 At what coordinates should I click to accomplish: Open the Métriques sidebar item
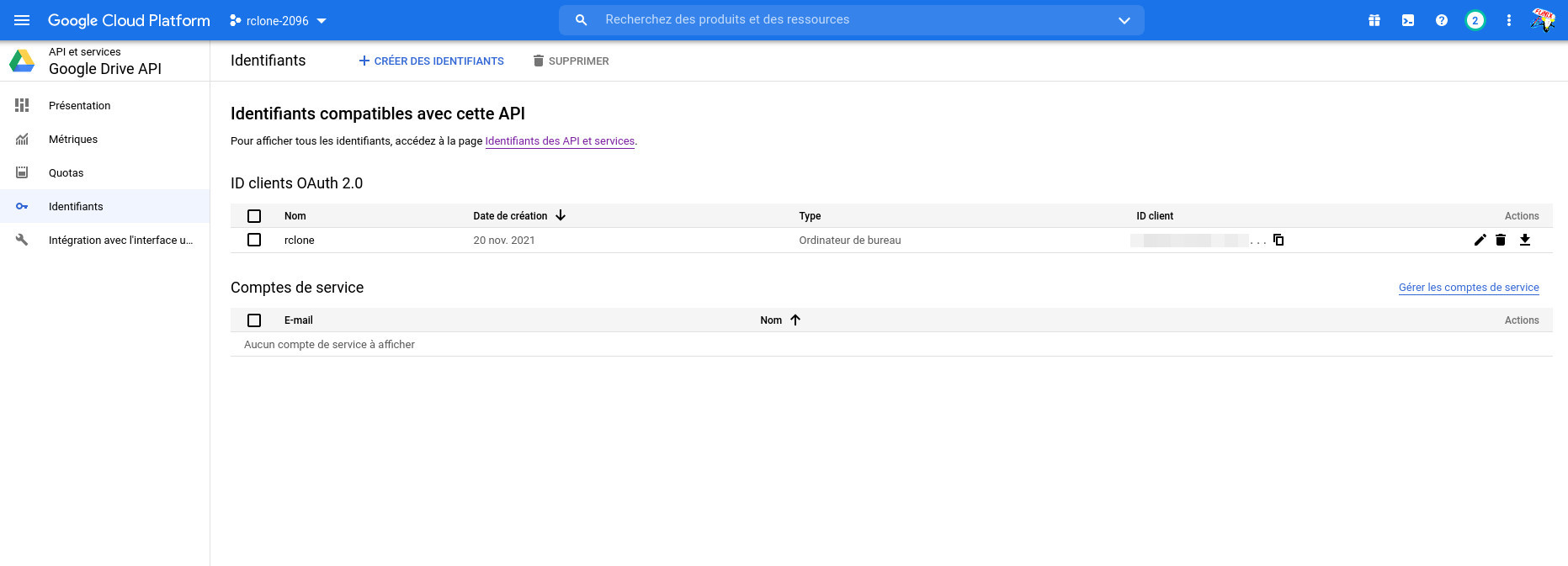click(105, 139)
